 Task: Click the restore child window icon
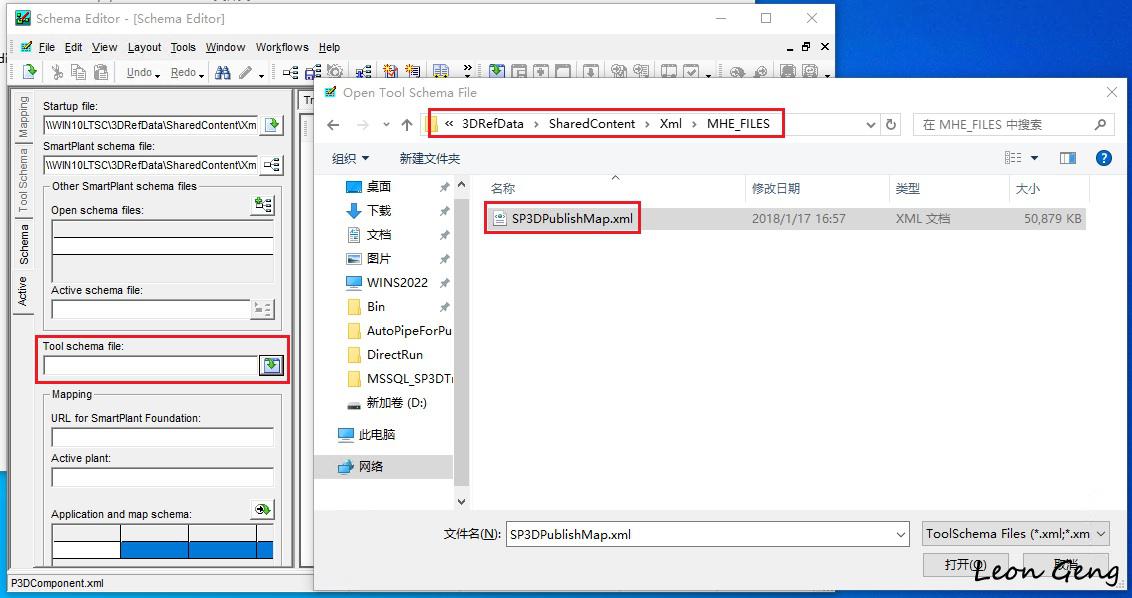(806, 46)
